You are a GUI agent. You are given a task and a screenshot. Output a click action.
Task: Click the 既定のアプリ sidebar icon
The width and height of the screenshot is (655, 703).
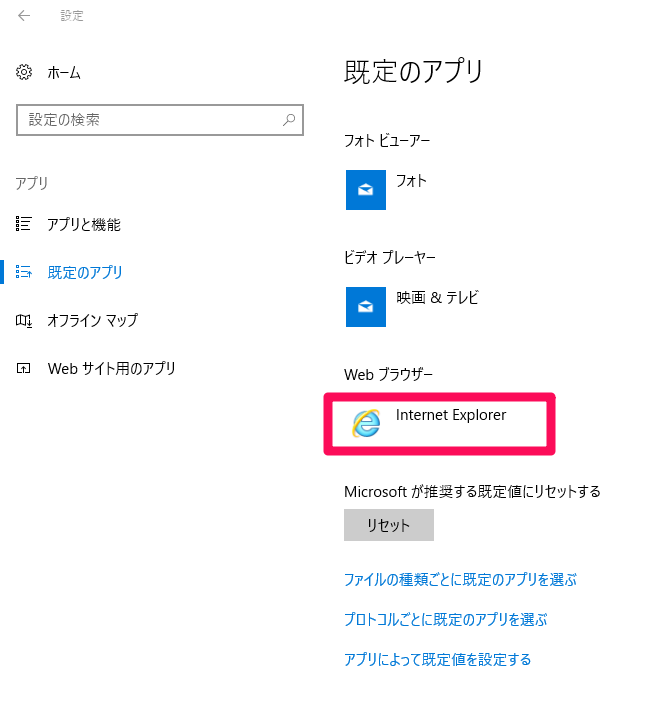pyautogui.click(x=23, y=272)
